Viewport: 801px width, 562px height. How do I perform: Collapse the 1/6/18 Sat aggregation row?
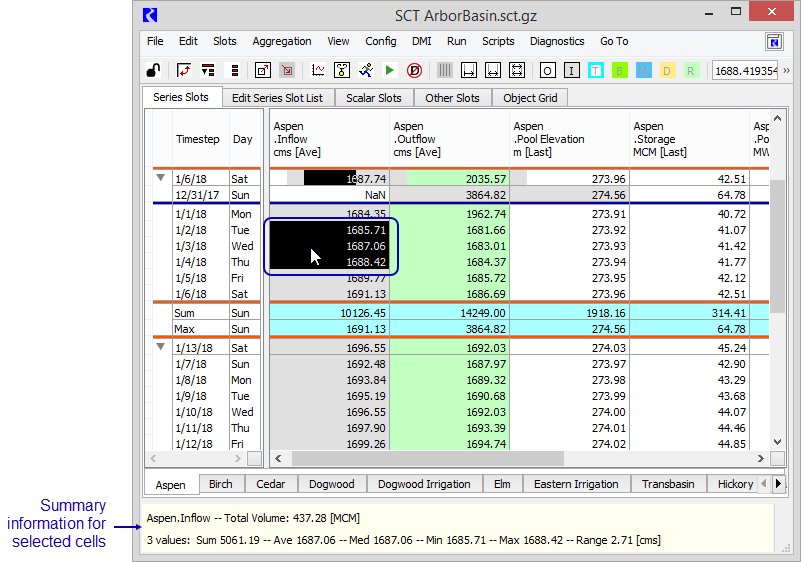(160, 178)
